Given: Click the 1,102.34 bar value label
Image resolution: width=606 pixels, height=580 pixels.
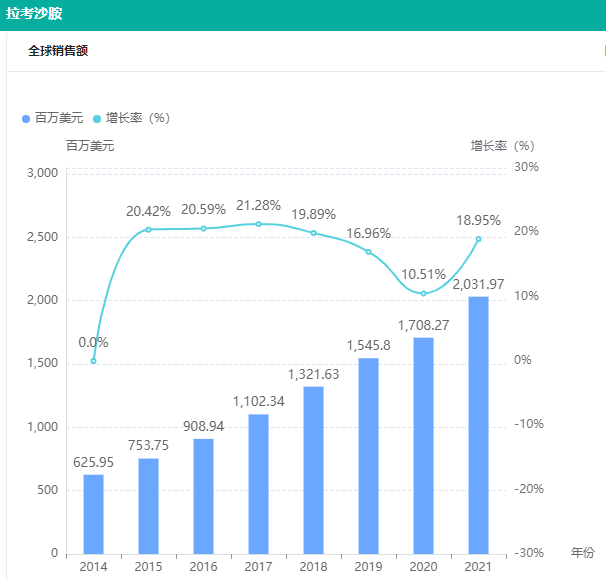Looking at the screenshot, I should (x=259, y=401).
